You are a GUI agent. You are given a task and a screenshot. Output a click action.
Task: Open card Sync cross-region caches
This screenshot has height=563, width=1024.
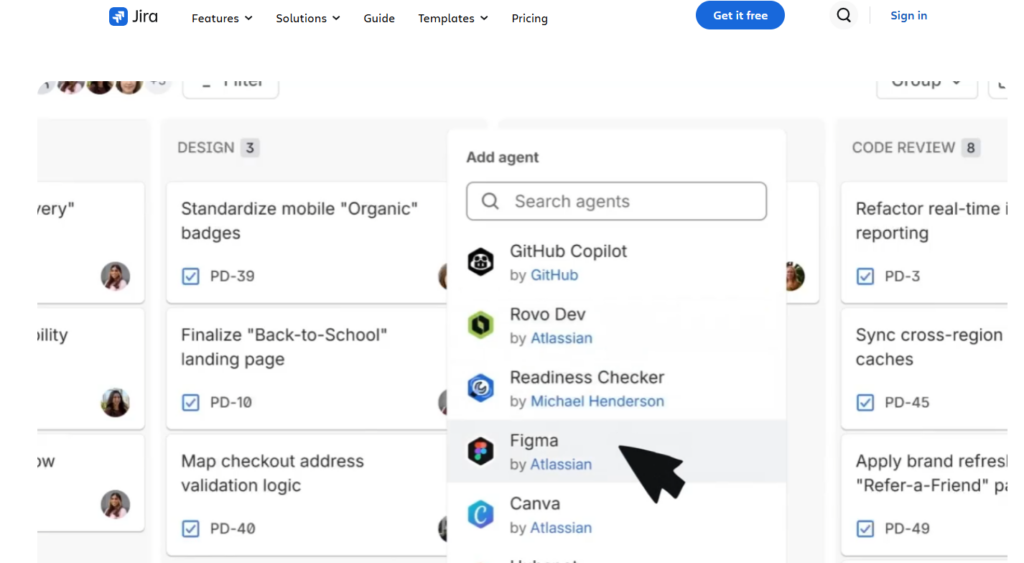coord(924,369)
